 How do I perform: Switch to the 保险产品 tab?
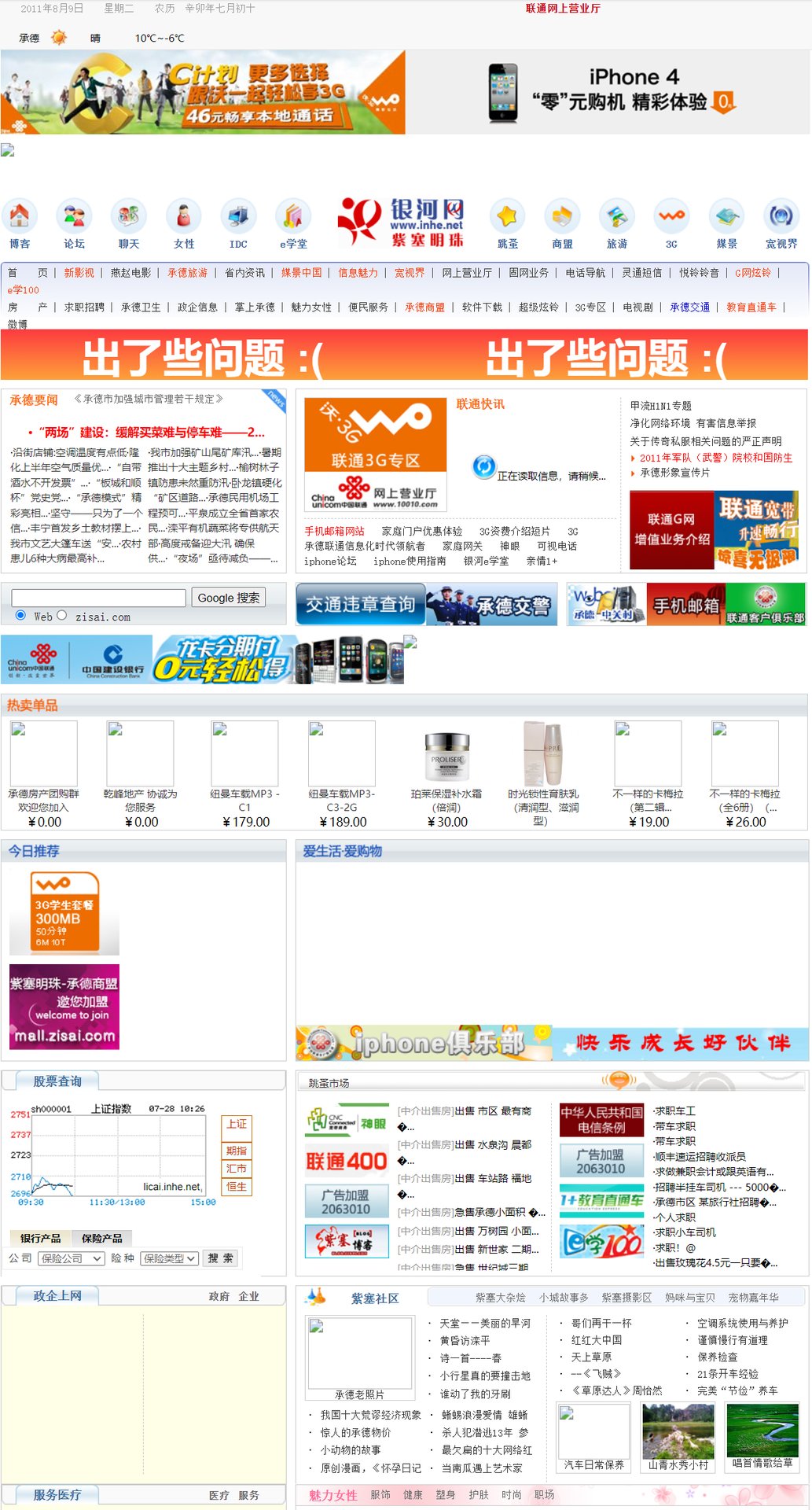click(x=102, y=1238)
